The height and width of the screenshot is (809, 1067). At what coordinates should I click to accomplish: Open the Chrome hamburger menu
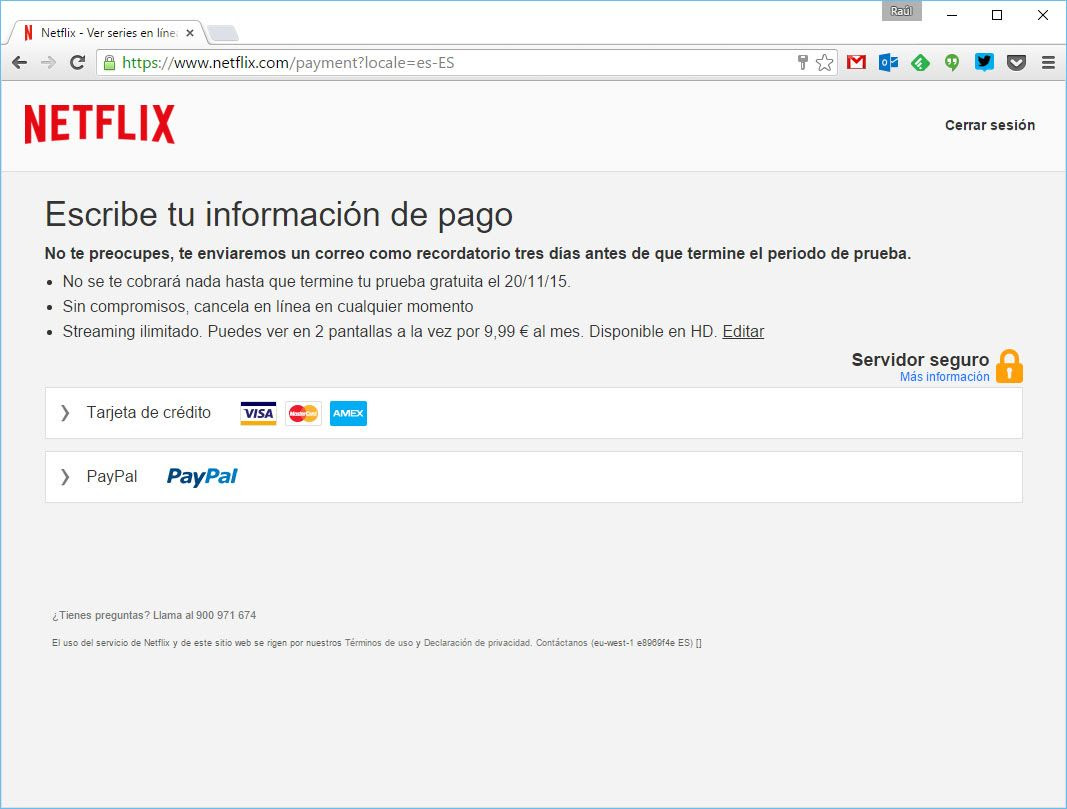1048,63
